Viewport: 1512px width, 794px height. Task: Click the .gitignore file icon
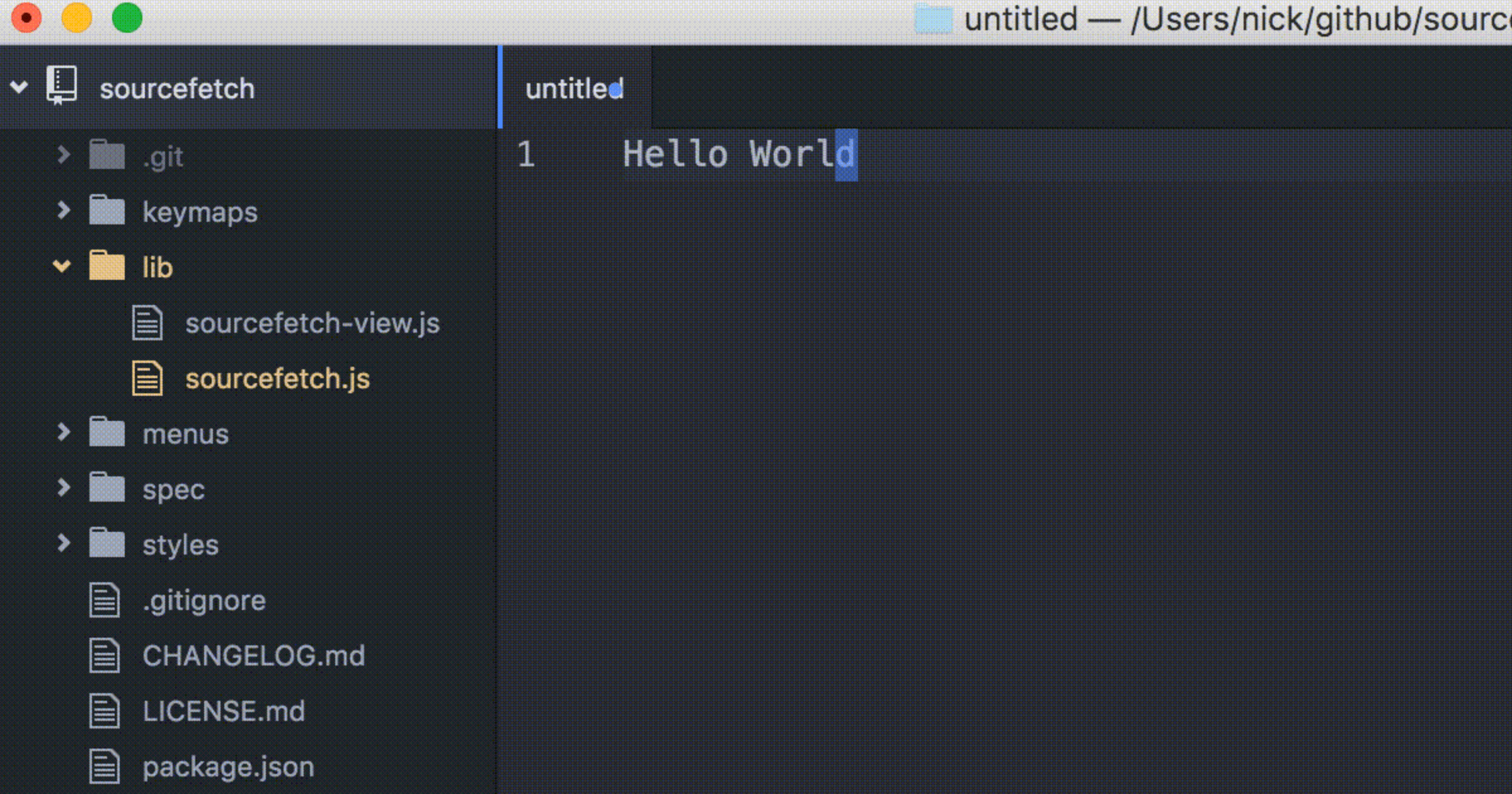(x=105, y=600)
